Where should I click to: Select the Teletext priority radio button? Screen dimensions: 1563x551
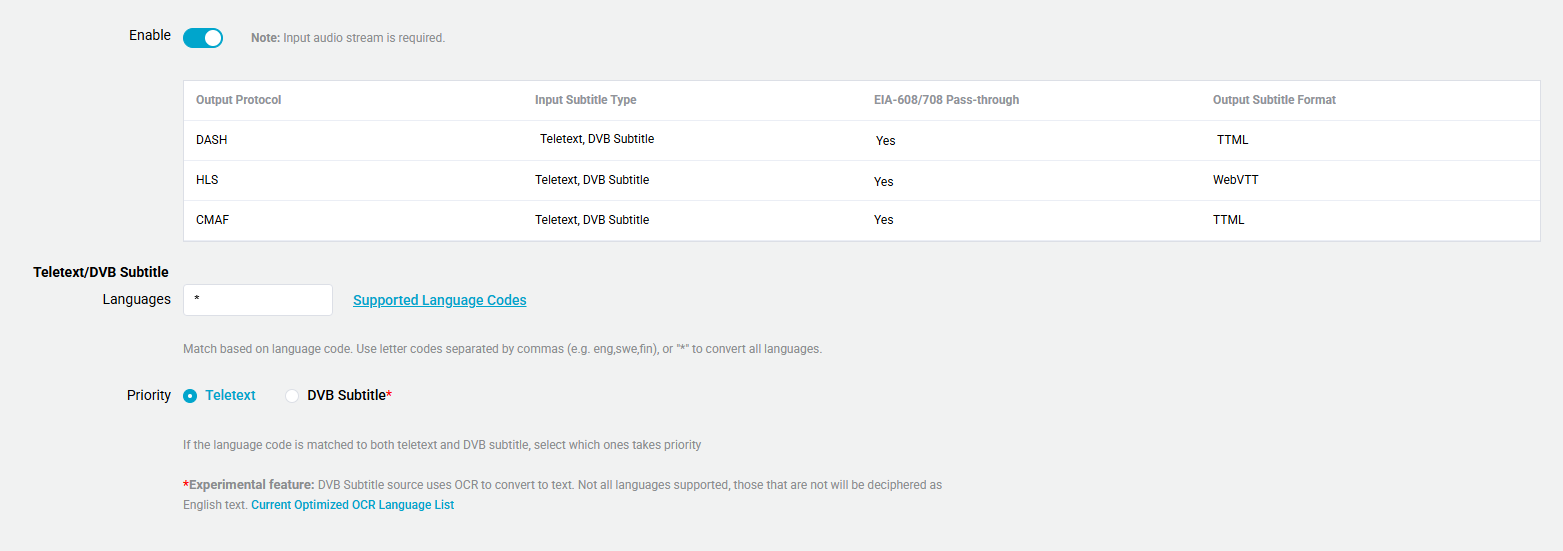click(x=190, y=396)
